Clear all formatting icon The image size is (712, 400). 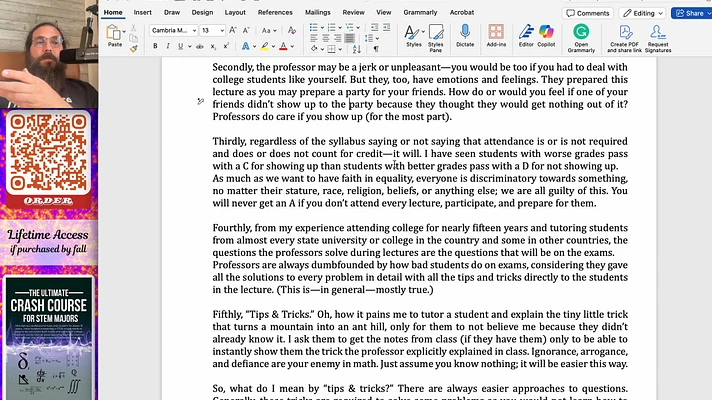click(292, 30)
